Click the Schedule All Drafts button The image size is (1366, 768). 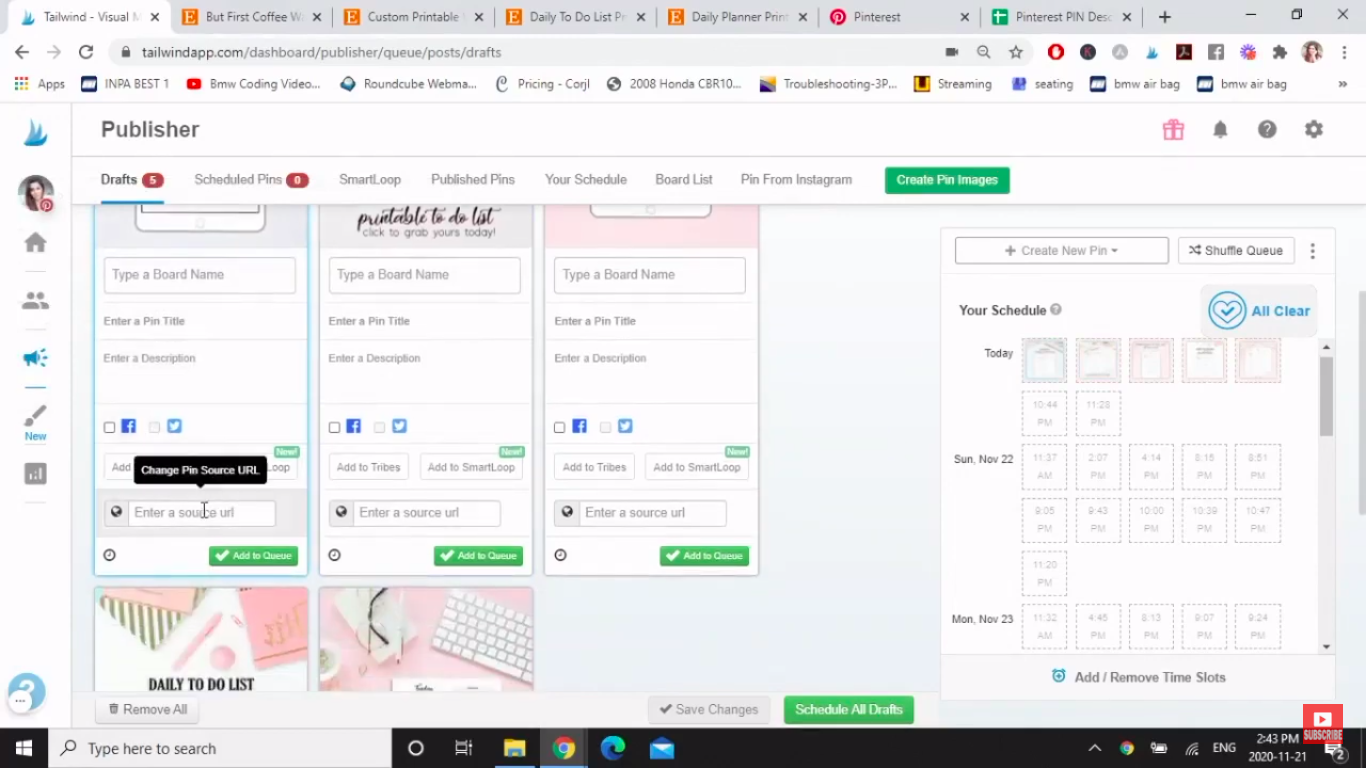pyautogui.click(x=849, y=710)
